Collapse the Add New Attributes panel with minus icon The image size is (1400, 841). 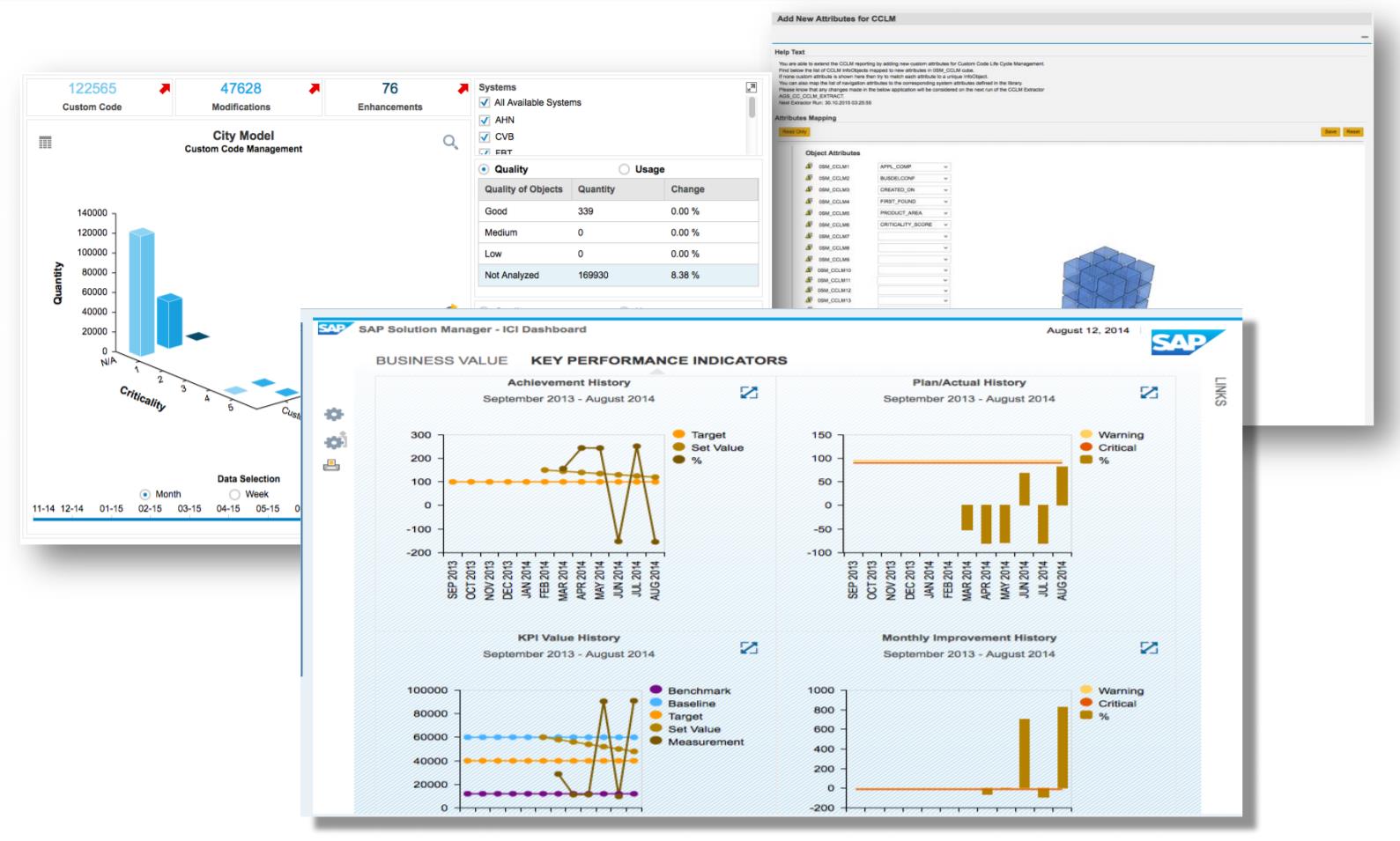click(x=1365, y=37)
